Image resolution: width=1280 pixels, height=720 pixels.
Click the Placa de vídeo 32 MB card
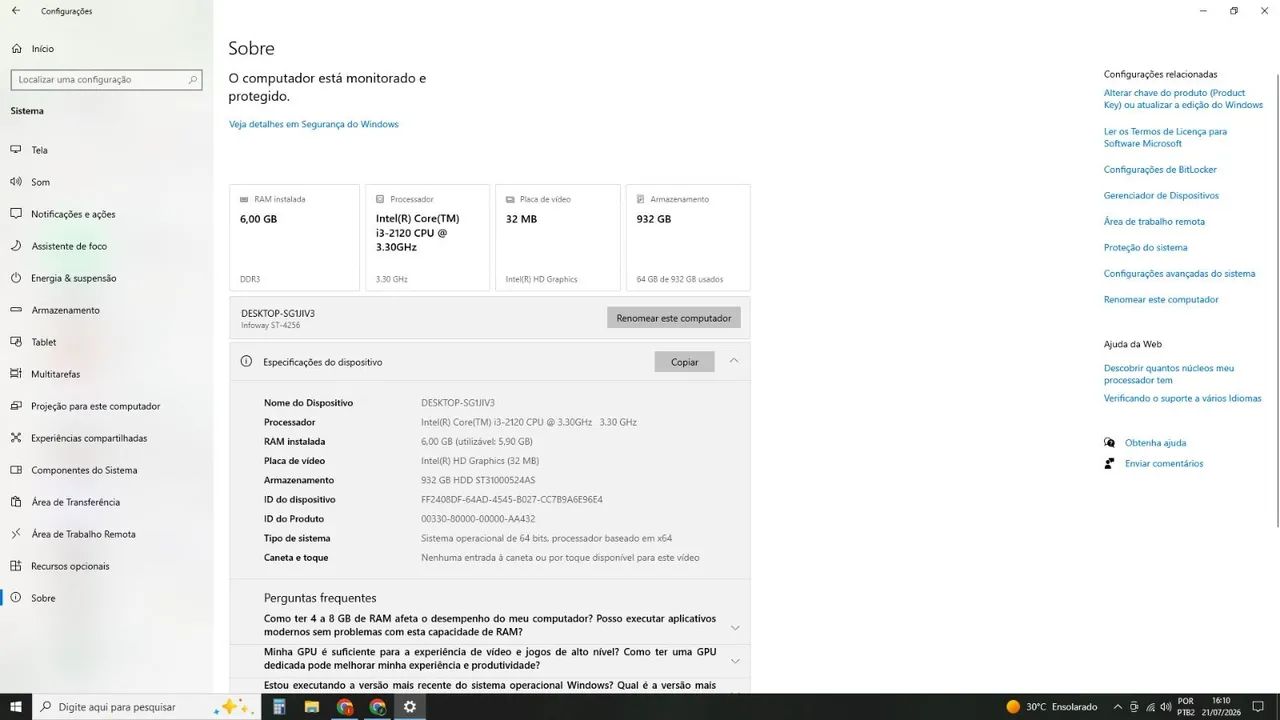[x=558, y=238]
